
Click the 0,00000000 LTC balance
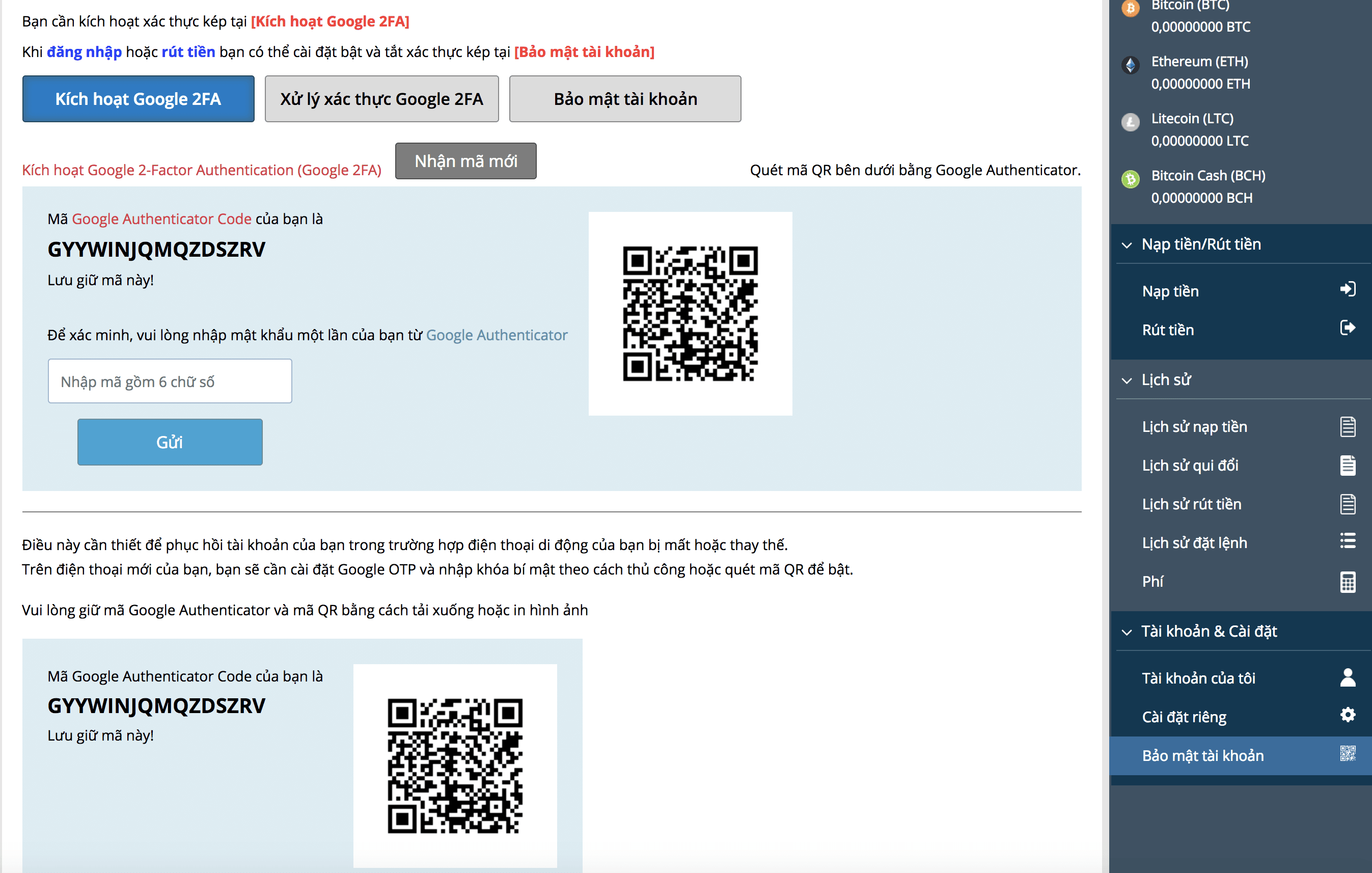click(x=1200, y=141)
